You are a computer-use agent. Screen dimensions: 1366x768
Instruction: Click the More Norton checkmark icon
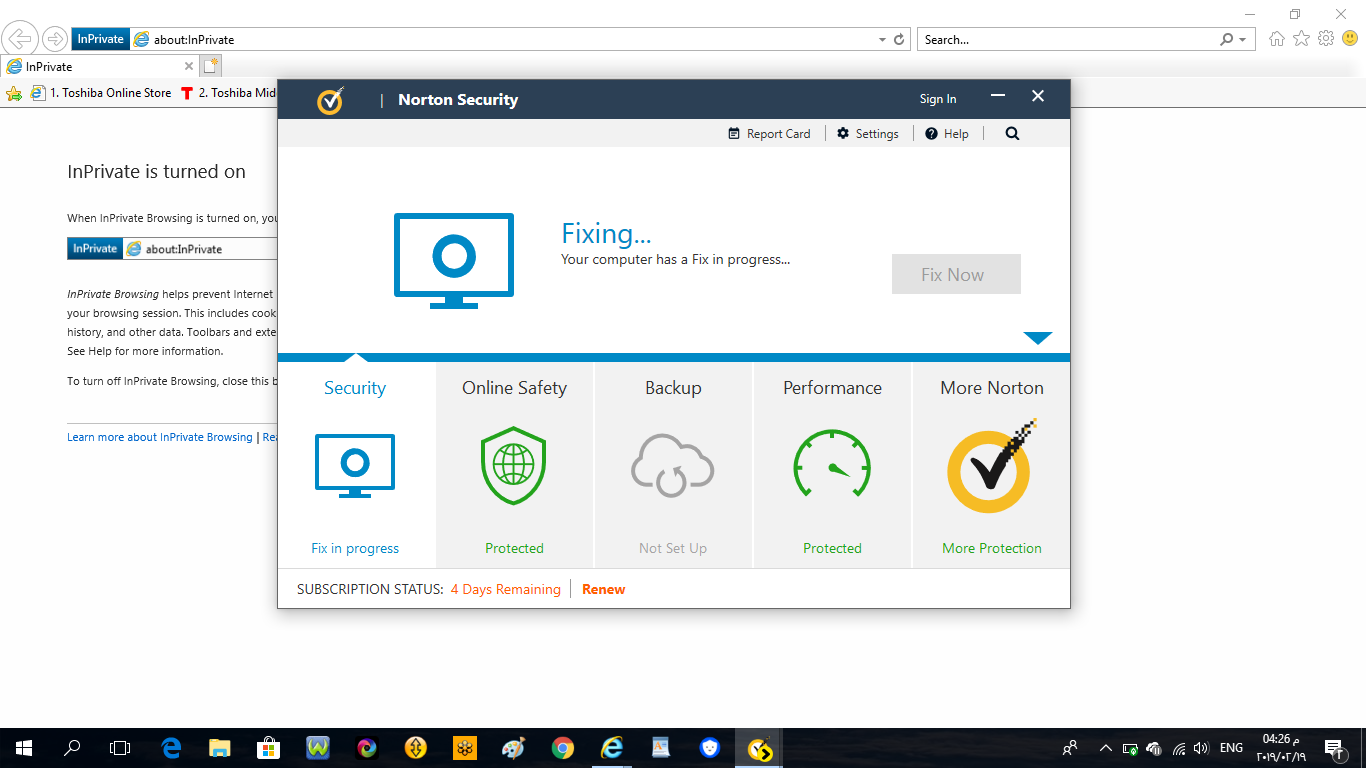pos(991,467)
